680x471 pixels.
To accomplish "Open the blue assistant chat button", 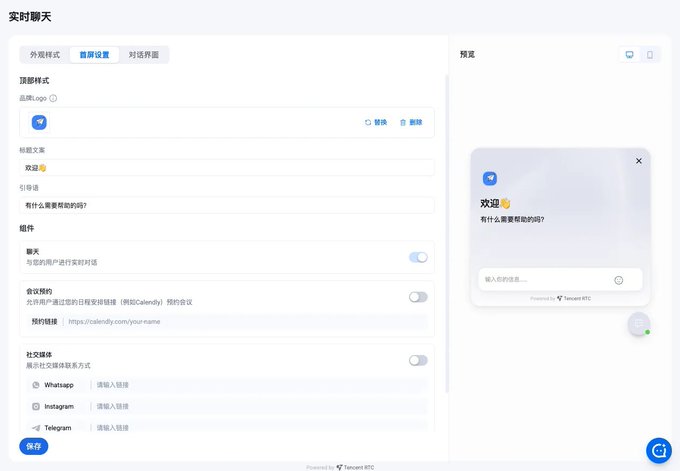I will pos(659,451).
